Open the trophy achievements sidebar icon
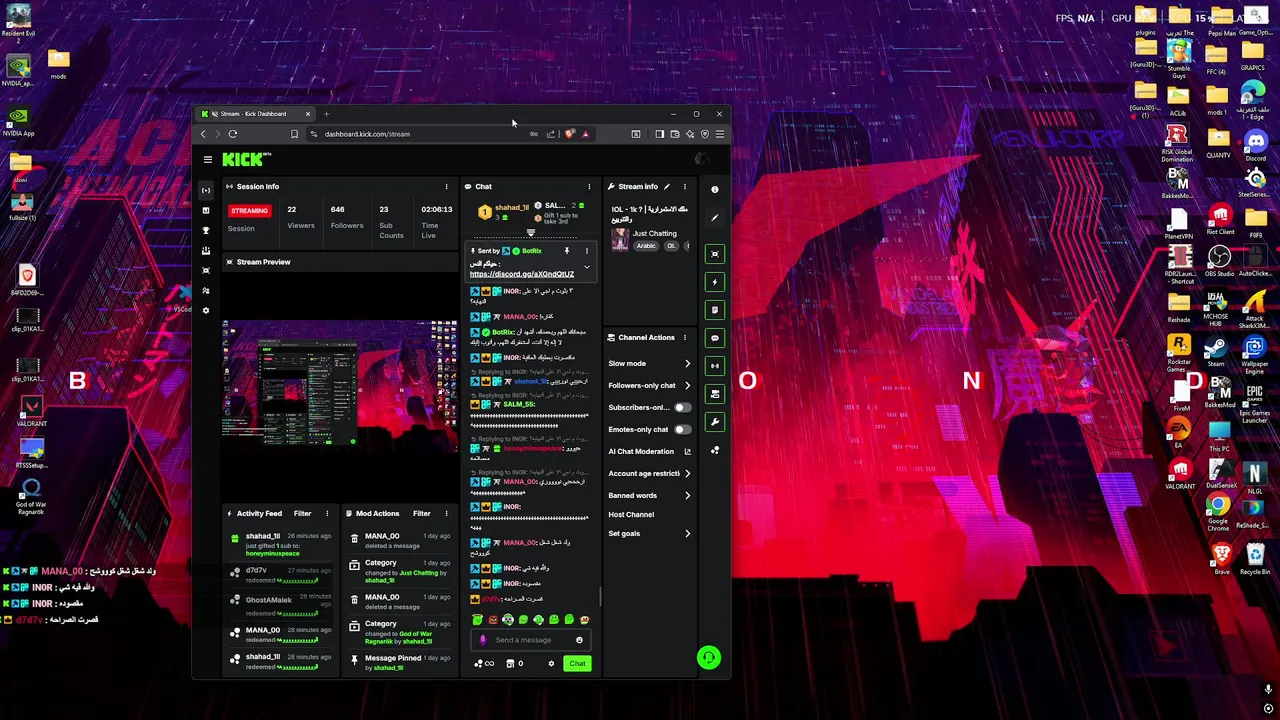This screenshot has width=1280, height=720. click(206, 230)
